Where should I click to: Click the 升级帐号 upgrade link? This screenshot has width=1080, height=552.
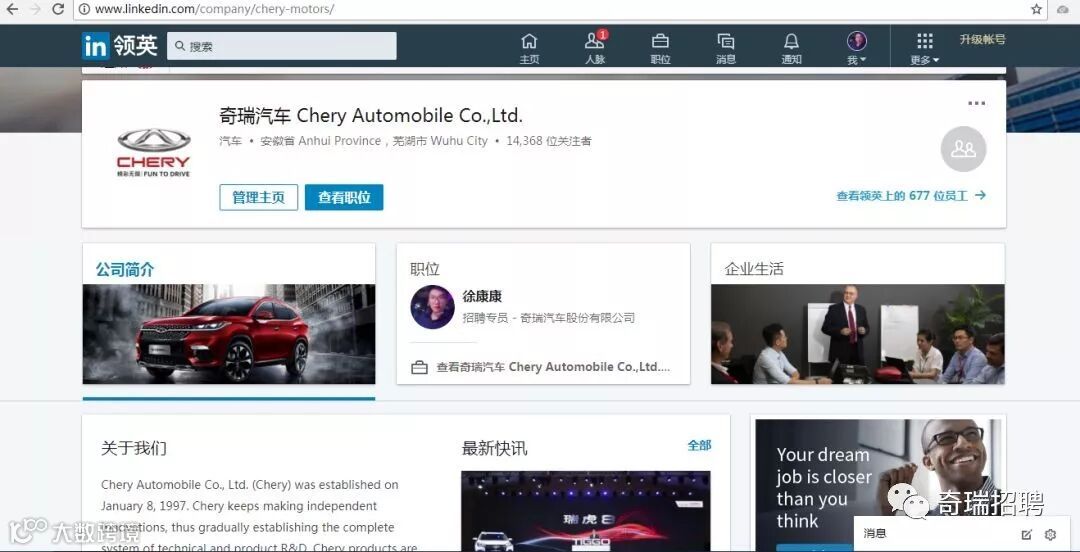(982, 39)
